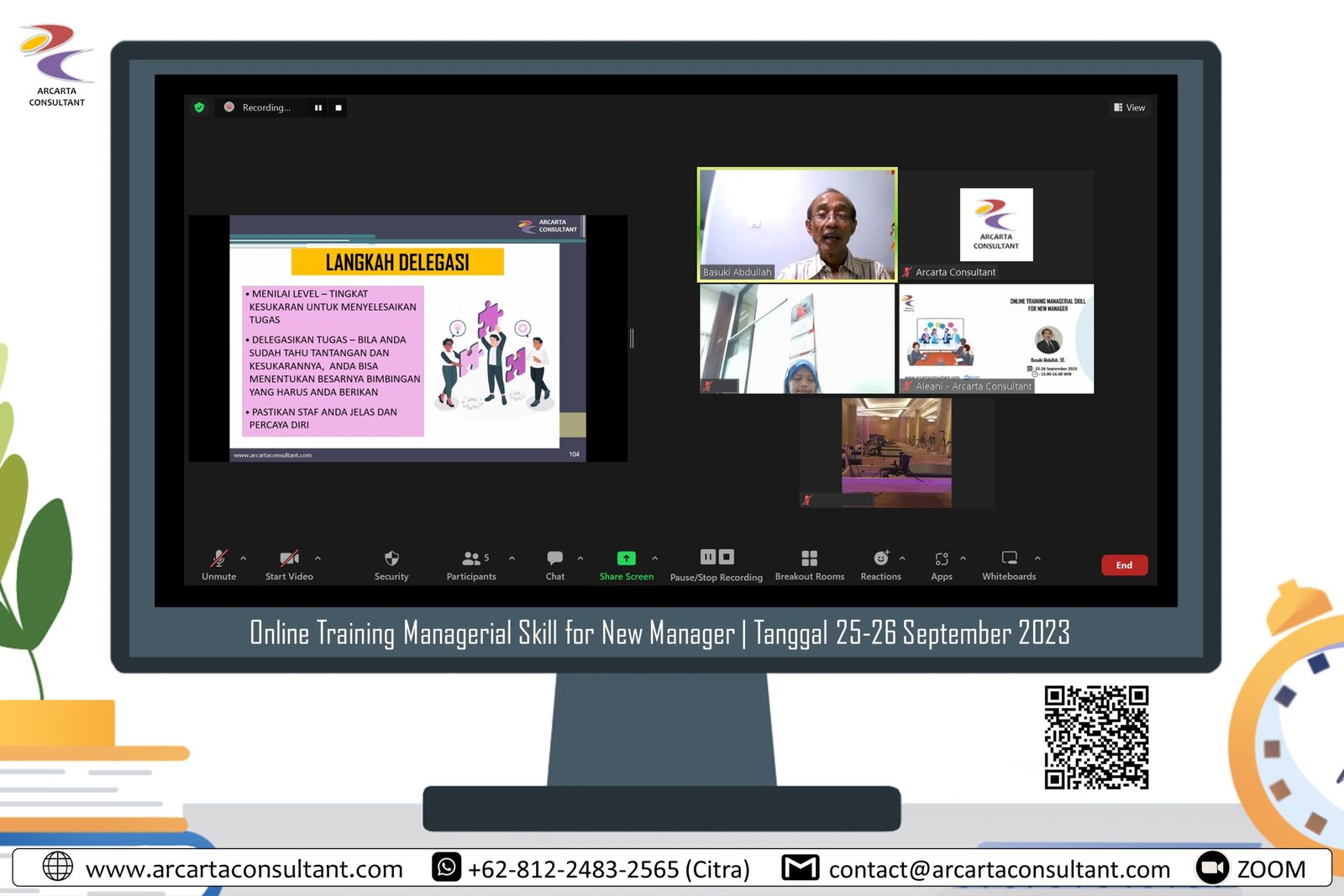Viewport: 1344px width, 896px height.
Task: Open Breakout Rooms
Action: [x=809, y=559]
